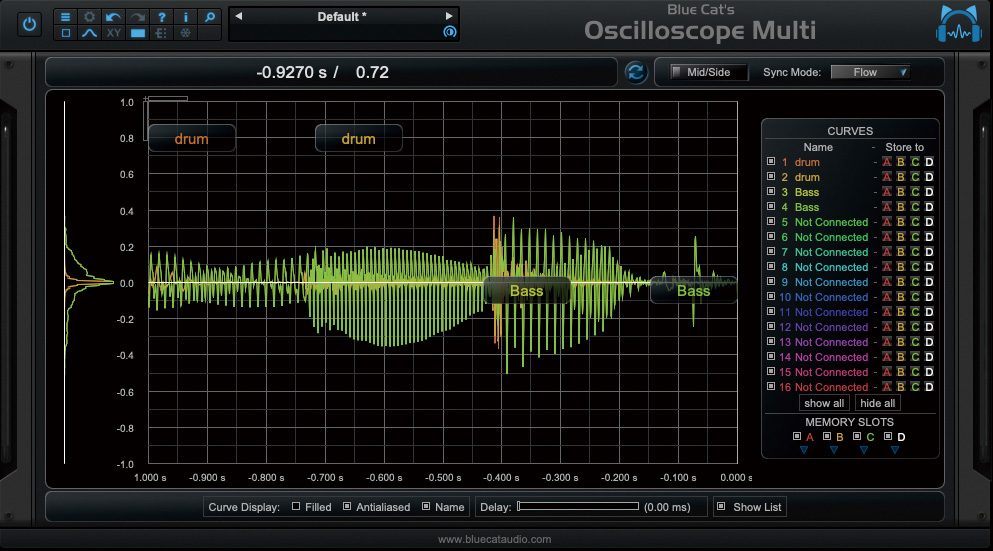
Task: Click the -0.9270 s / 0.72 readout display
Action: 322,72
